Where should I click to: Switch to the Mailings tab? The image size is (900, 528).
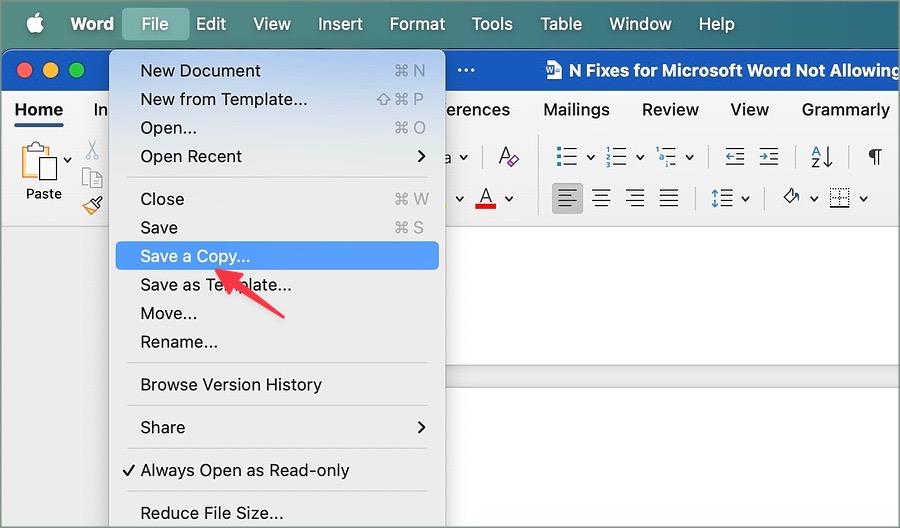point(576,110)
